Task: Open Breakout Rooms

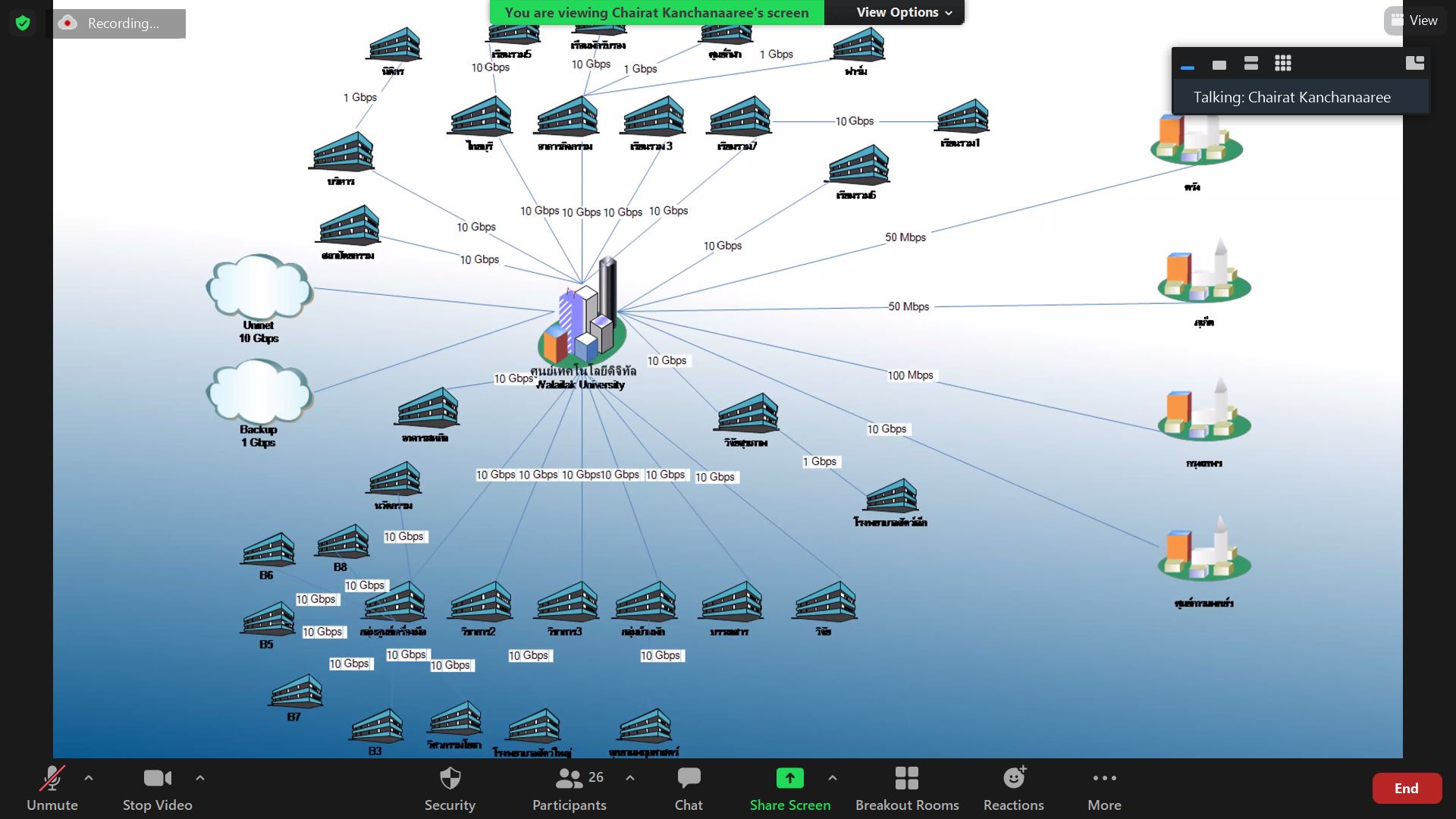Action: (x=907, y=789)
